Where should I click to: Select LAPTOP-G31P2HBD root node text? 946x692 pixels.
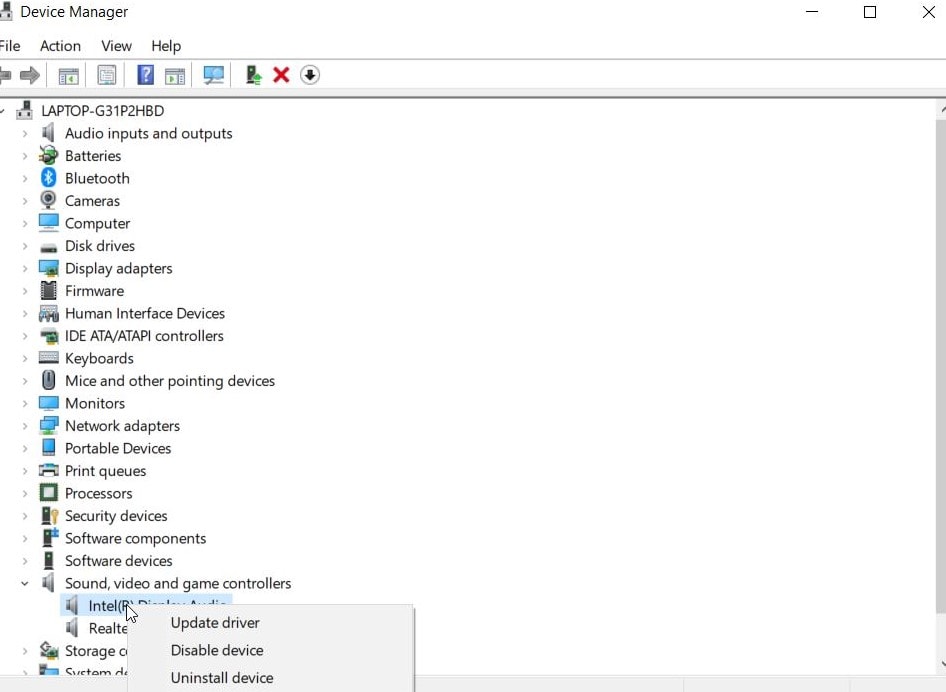coord(103,110)
